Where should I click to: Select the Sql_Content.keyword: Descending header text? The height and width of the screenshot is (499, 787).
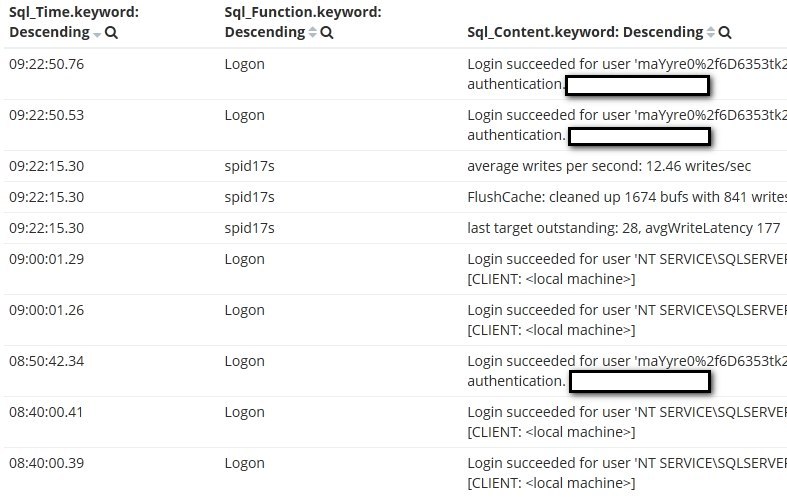pyautogui.click(x=585, y=32)
